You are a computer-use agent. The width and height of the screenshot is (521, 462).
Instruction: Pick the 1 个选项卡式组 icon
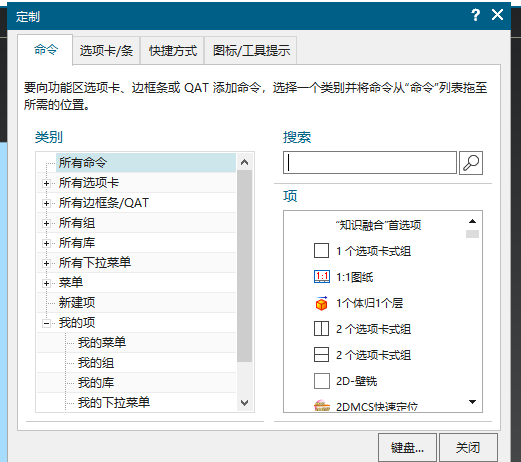(x=321, y=251)
